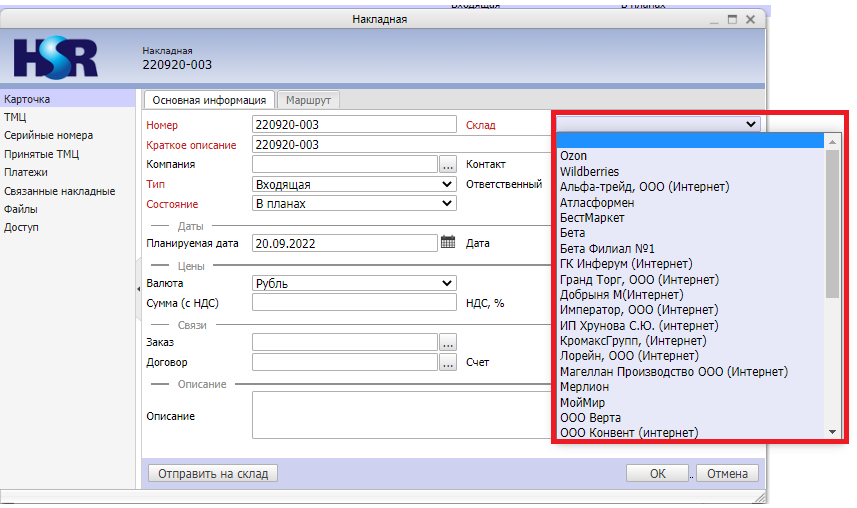Open Принятые ТМЦ in sidebar
The width and height of the screenshot is (857, 508).
(41, 154)
